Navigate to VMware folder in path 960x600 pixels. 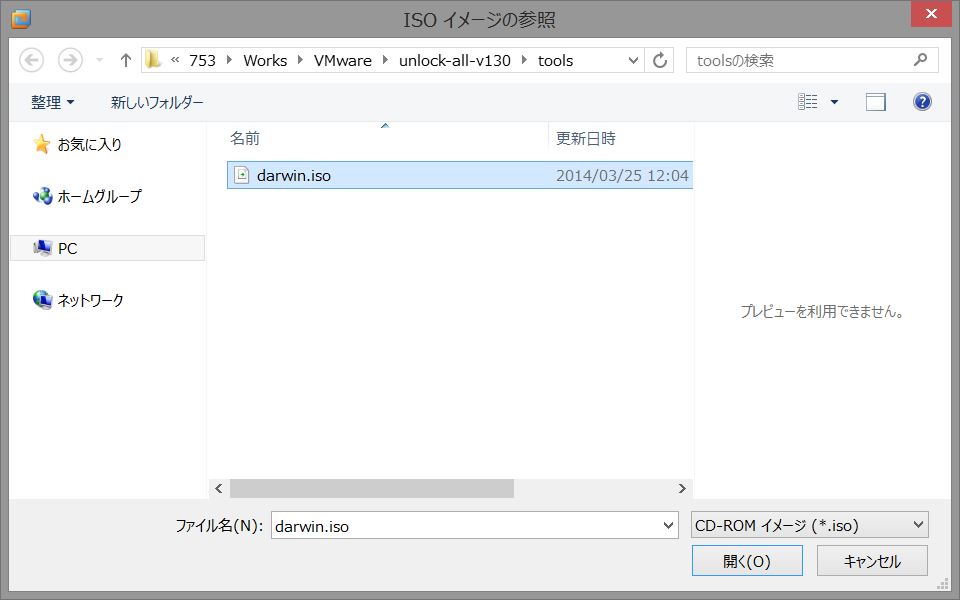click(x=342, y=61)
